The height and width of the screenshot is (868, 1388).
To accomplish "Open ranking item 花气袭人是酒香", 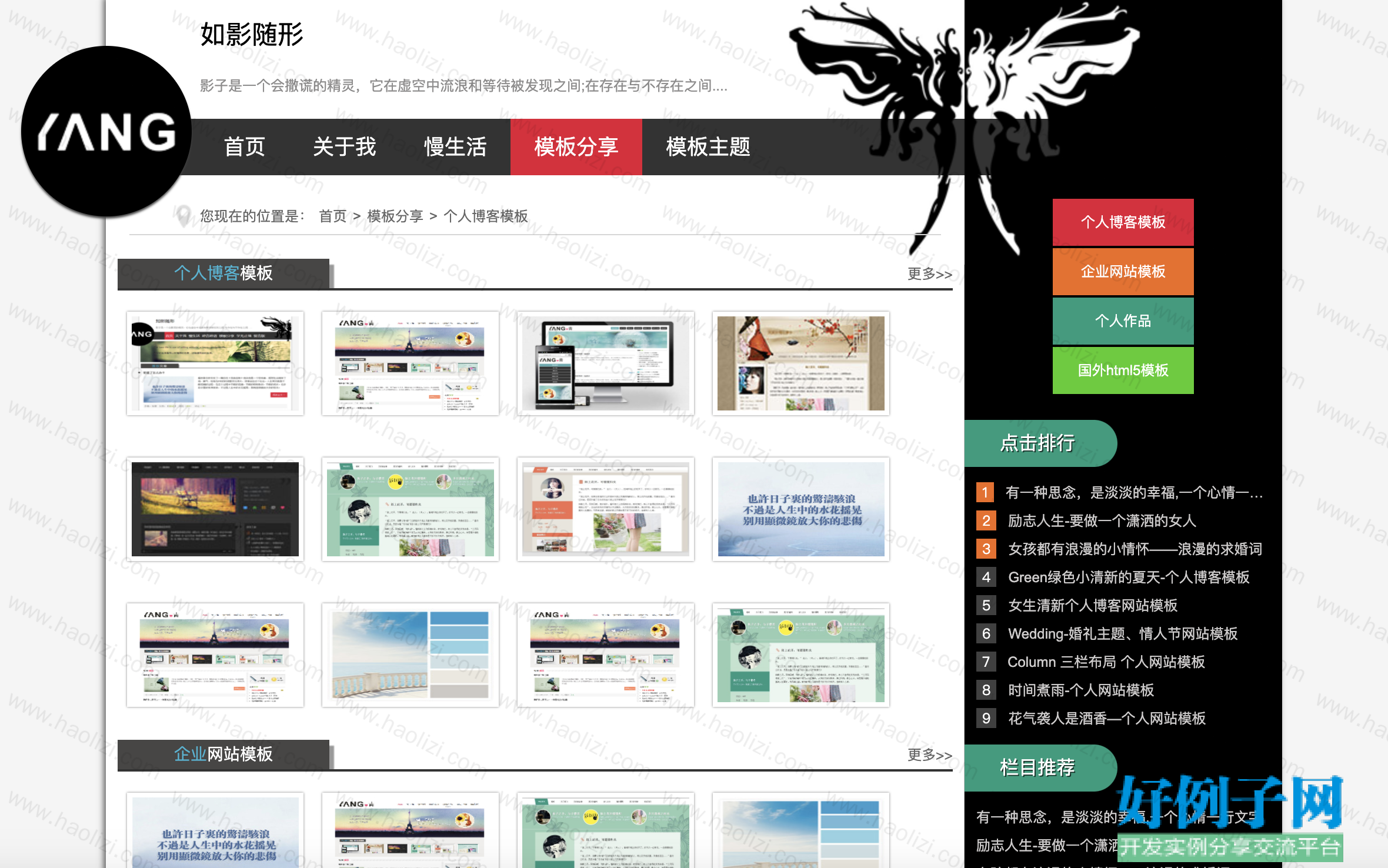I will tap(1106, 718).
